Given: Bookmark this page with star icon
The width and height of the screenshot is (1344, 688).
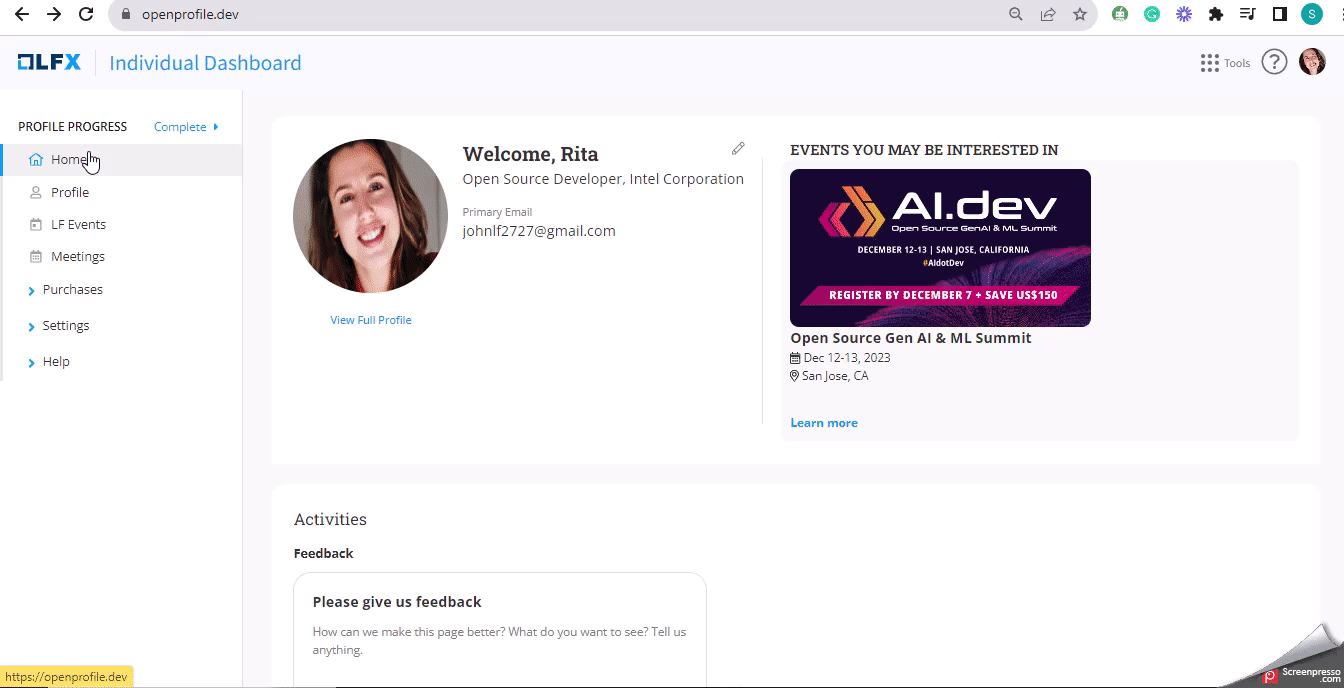Looking at the screenshot, I should [1080, 14].
